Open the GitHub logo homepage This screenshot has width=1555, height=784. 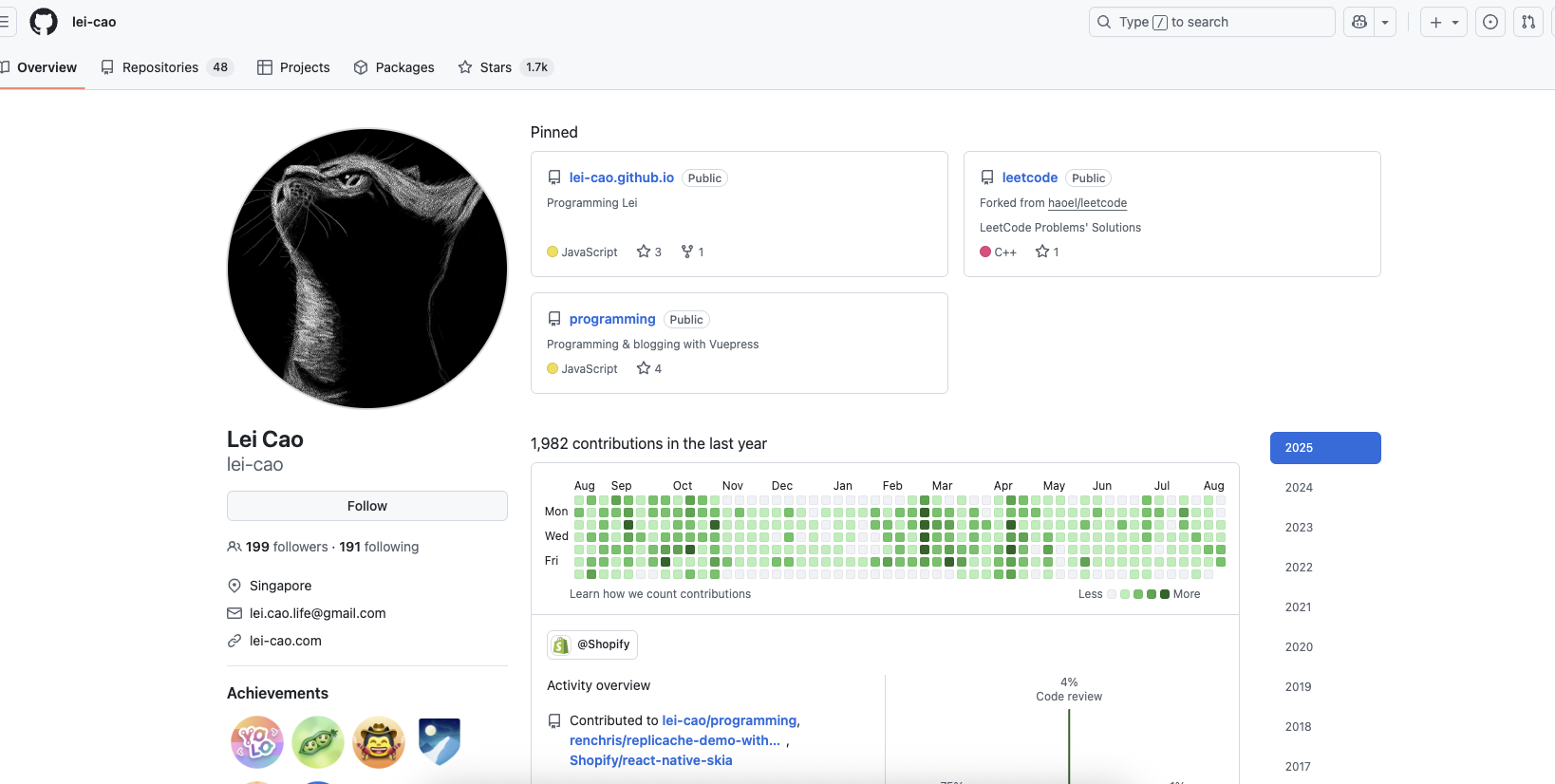(44, 22)
